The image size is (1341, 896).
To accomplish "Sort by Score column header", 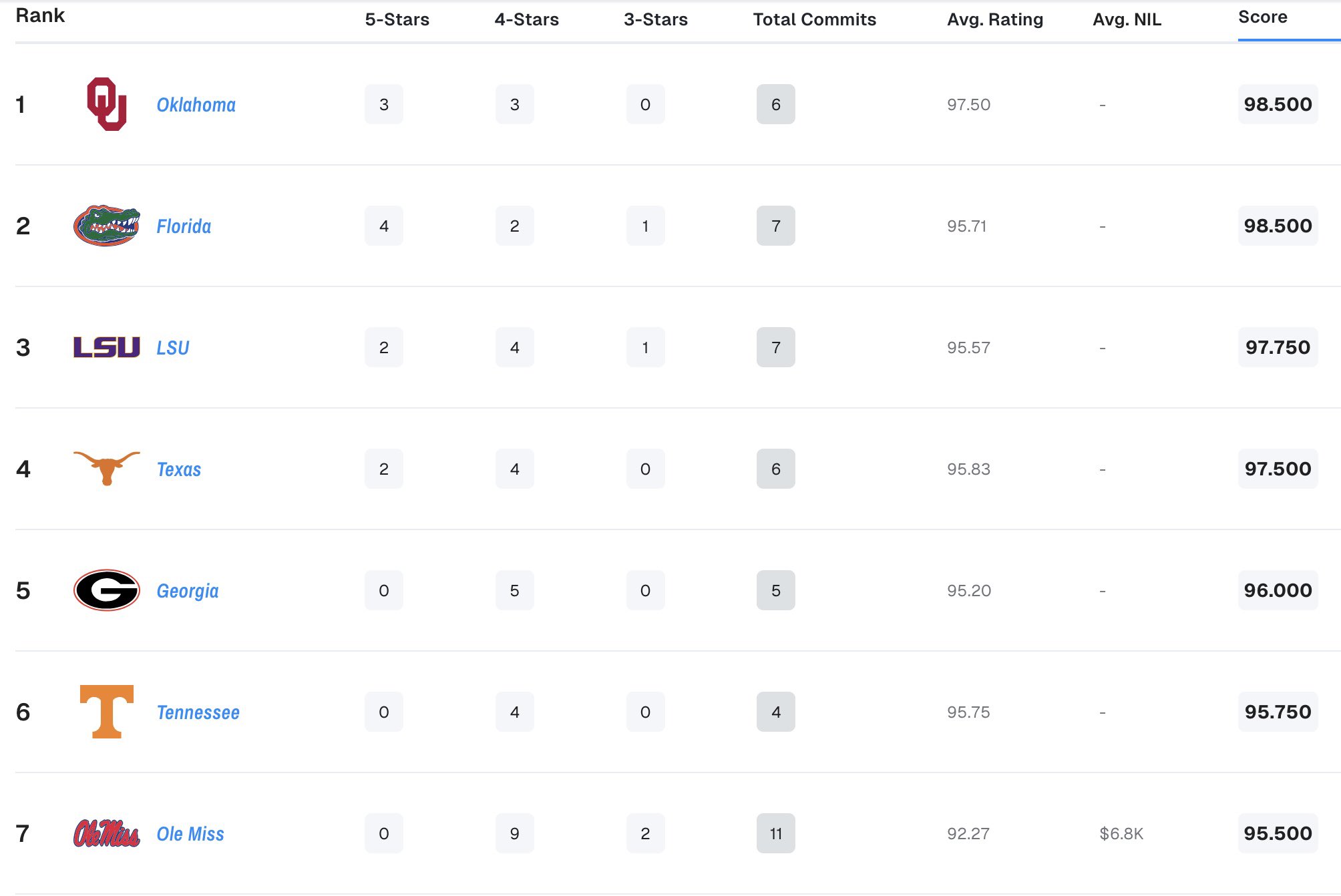I will point(1262,17).
